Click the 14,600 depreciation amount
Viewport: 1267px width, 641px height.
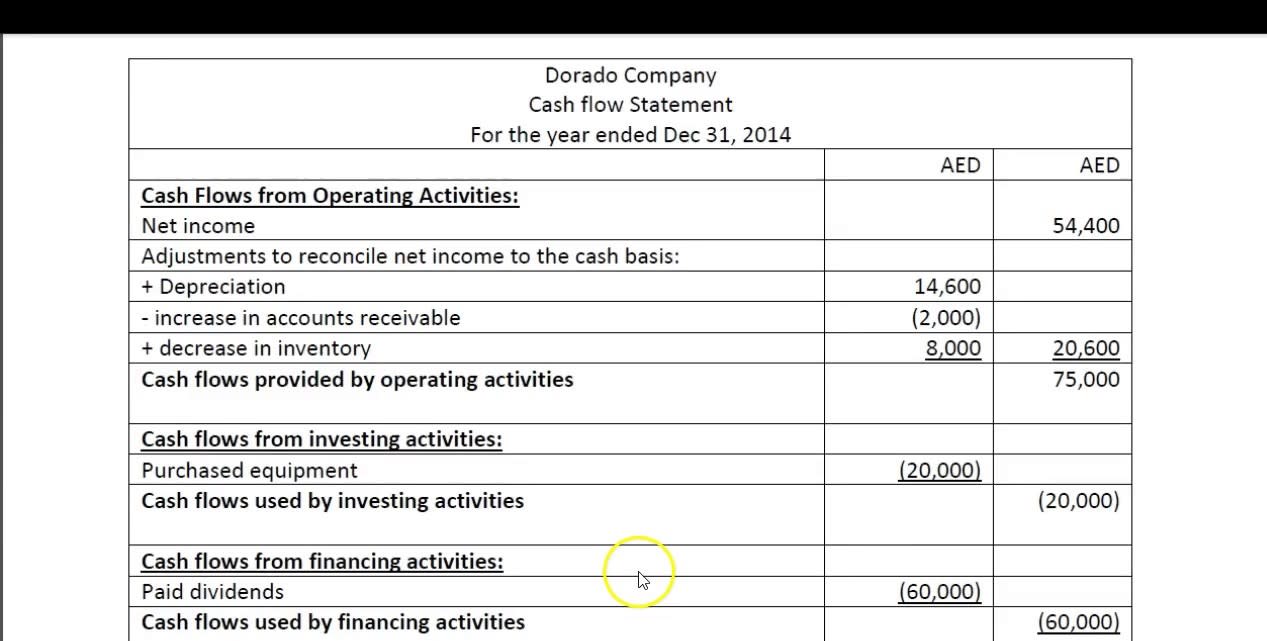coord(947,287)
